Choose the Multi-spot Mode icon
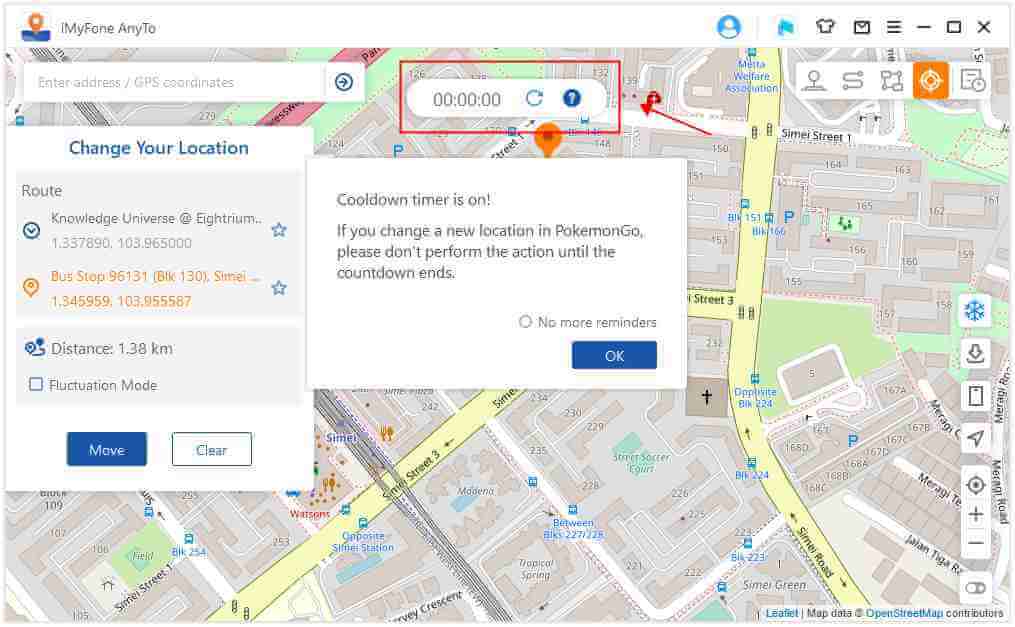 tap(891, 81)
